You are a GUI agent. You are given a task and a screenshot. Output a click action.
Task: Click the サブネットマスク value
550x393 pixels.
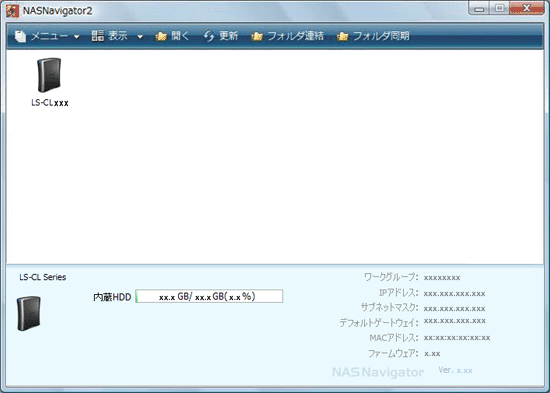click(454, 308)
